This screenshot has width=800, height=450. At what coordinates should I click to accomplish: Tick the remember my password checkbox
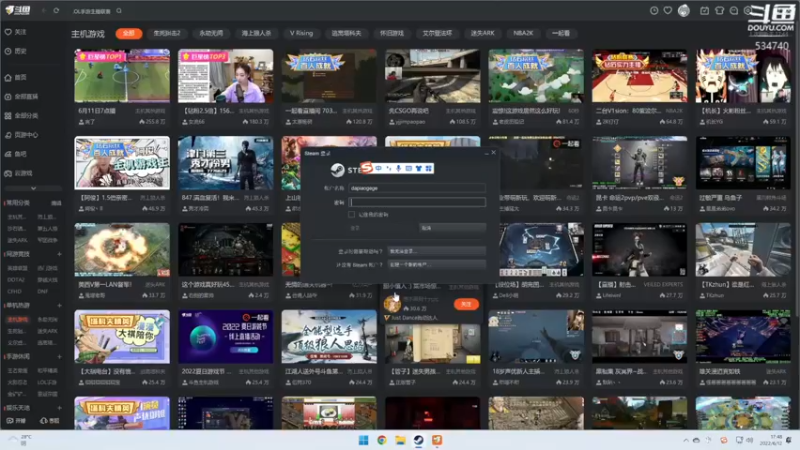(352, 215)
